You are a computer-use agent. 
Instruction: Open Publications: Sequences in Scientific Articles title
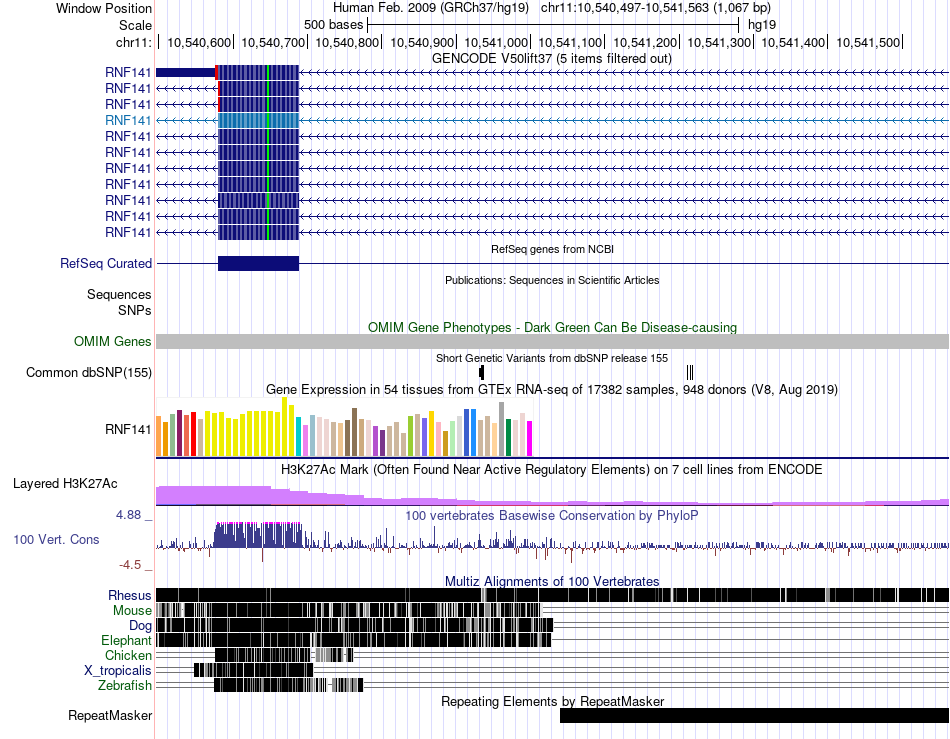tap(552, 280)
